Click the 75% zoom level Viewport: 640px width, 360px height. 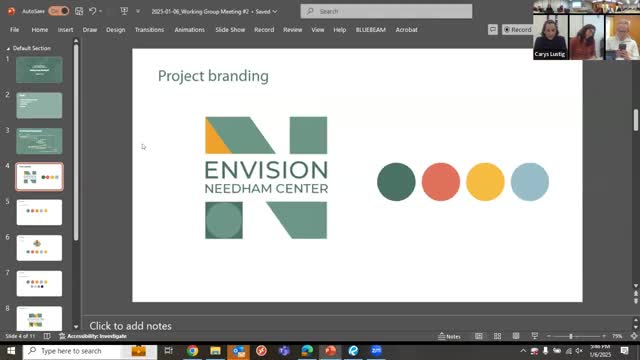click(x=617, y=336)
